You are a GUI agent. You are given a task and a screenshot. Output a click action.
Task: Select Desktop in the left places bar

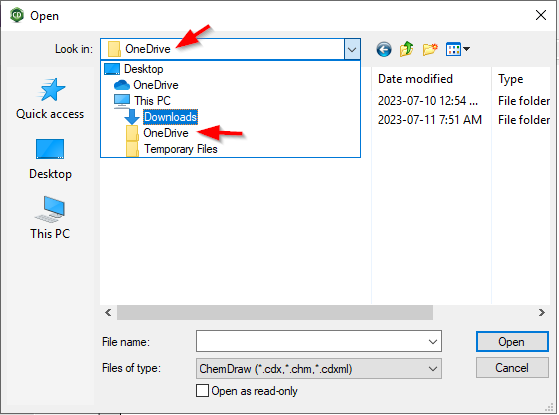coord(50,159)
